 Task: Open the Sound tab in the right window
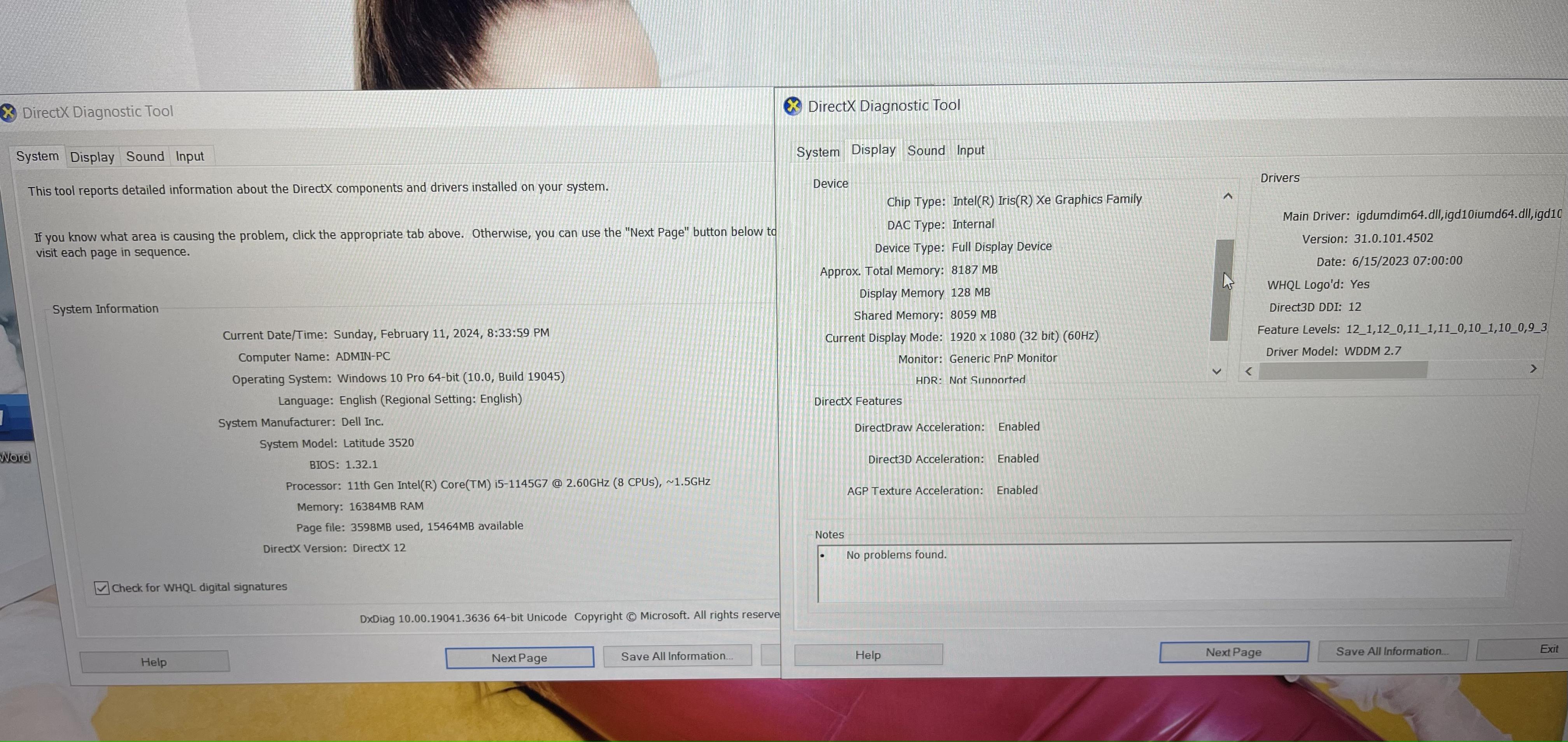926,150
